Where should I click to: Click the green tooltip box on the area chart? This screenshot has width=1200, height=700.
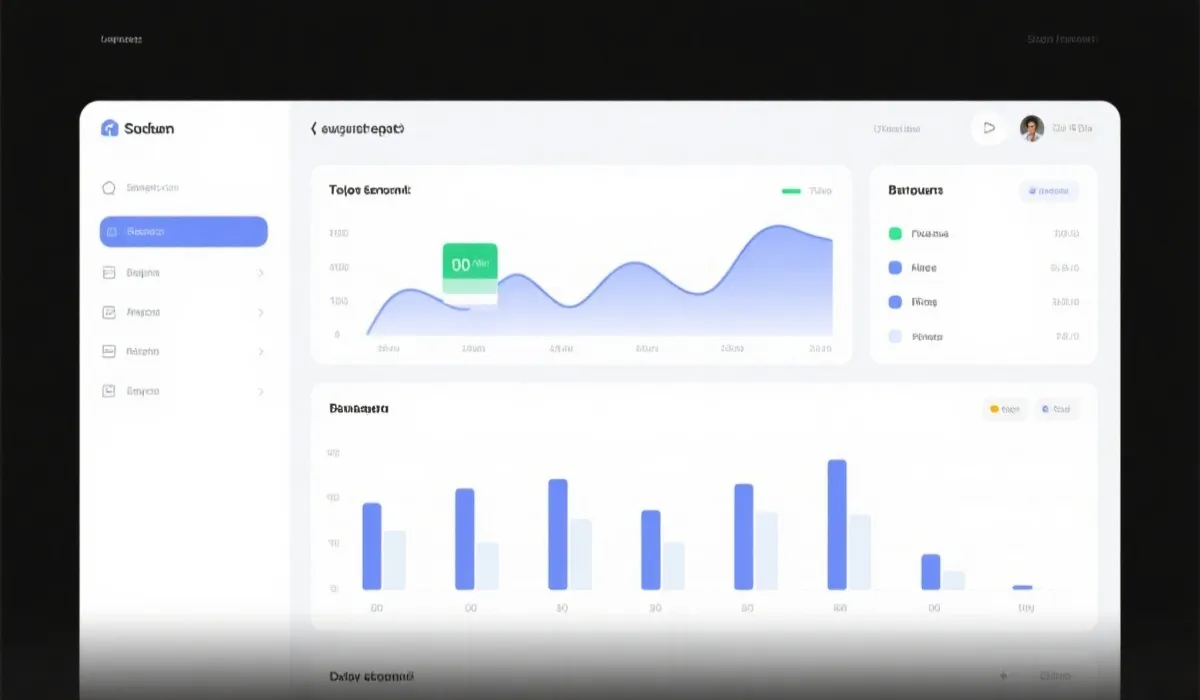(x=470, y=266)
